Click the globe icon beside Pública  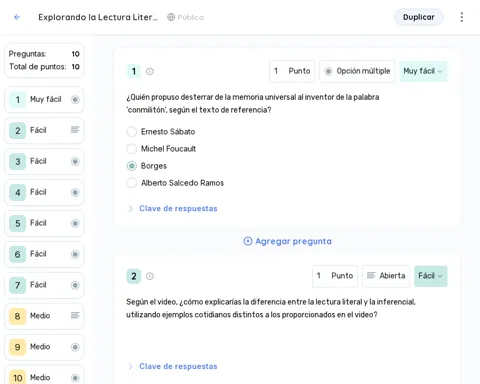pos(171,17)
